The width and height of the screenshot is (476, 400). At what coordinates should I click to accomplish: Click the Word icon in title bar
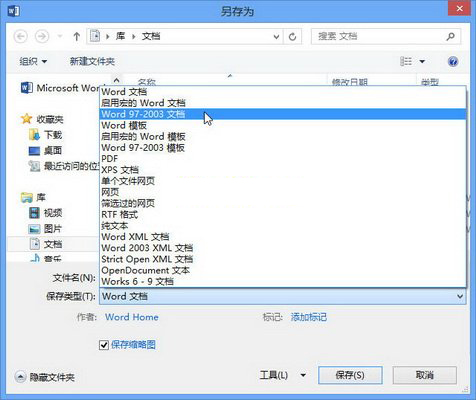coord(14,11)
